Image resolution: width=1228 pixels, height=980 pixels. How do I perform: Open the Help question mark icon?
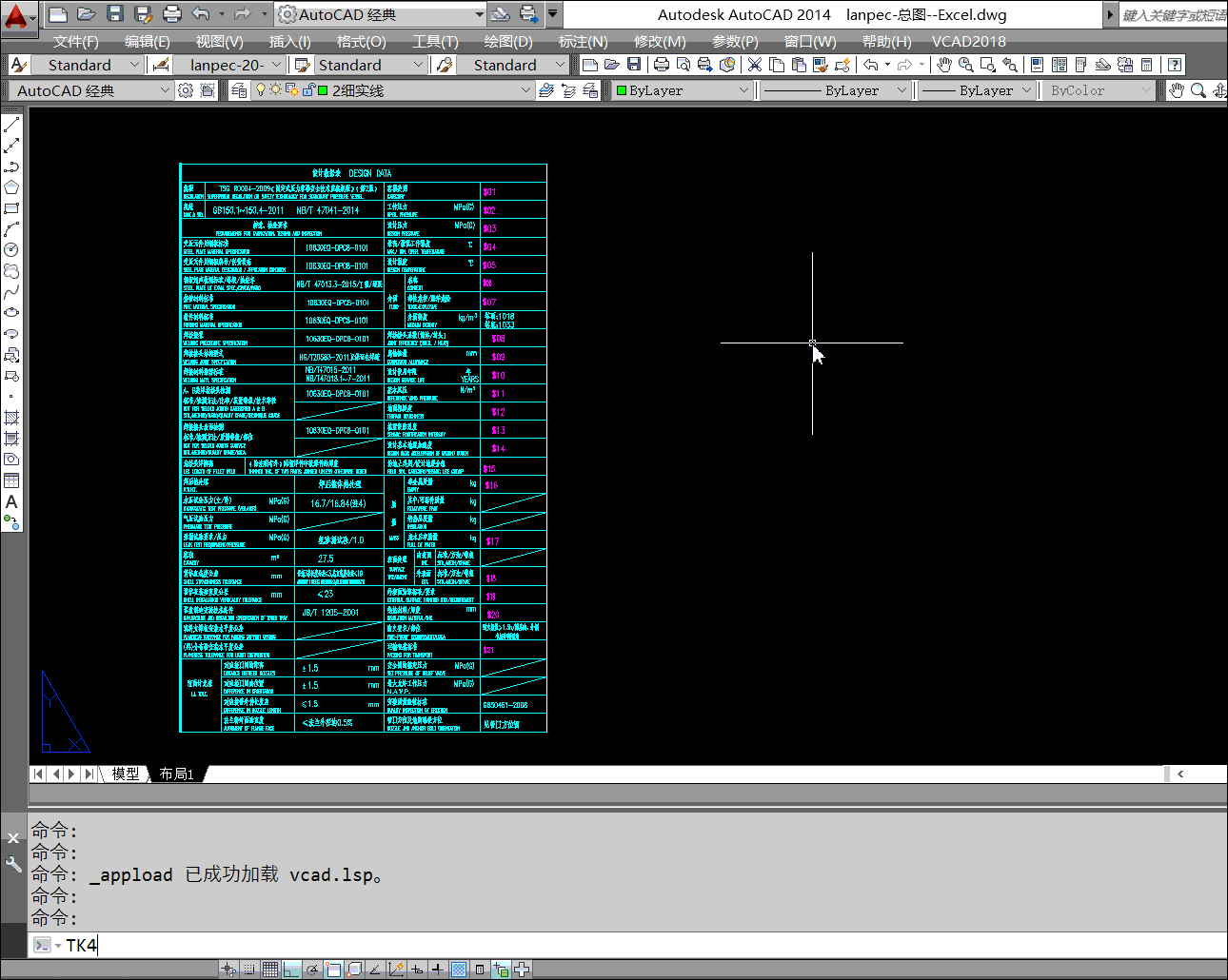tap(1175, 65)
